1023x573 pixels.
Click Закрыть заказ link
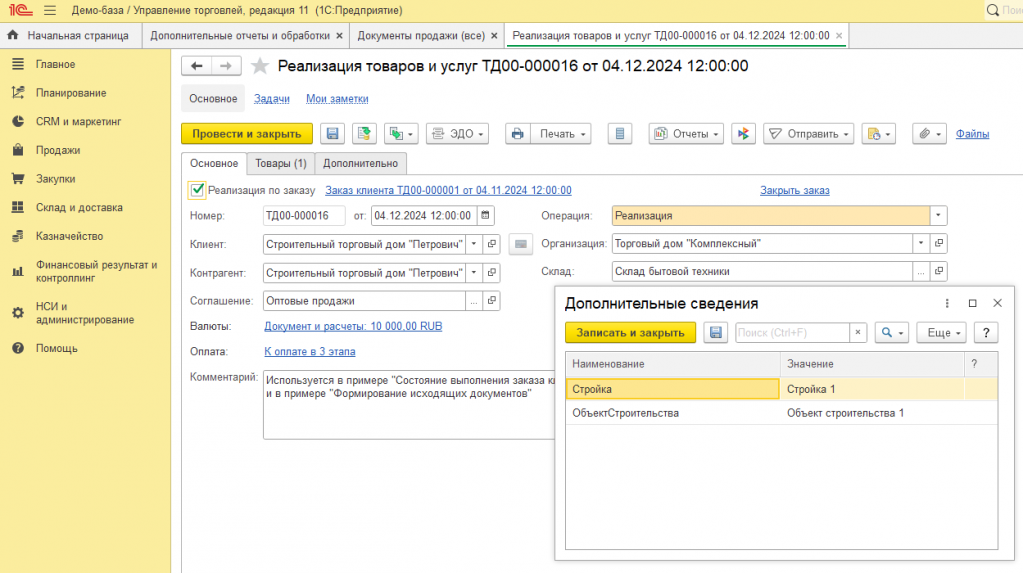(795, 191)
